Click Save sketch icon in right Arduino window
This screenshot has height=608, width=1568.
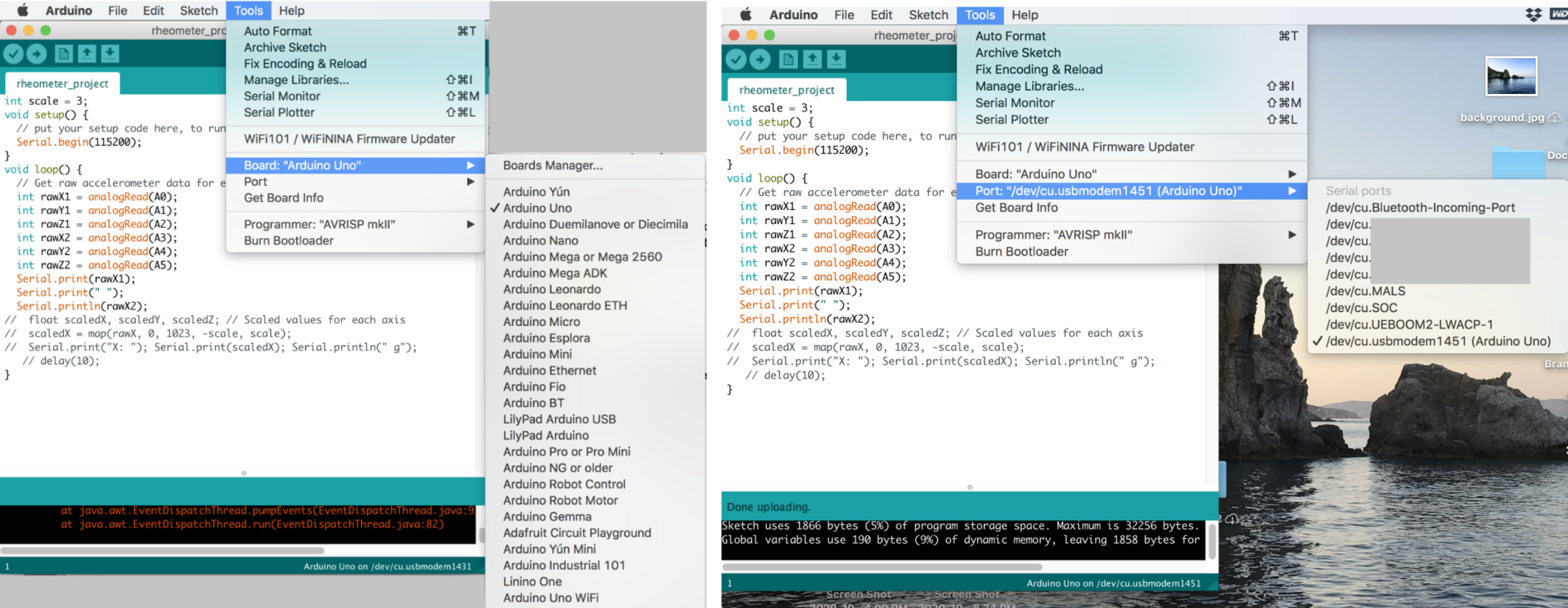point(836,59)
